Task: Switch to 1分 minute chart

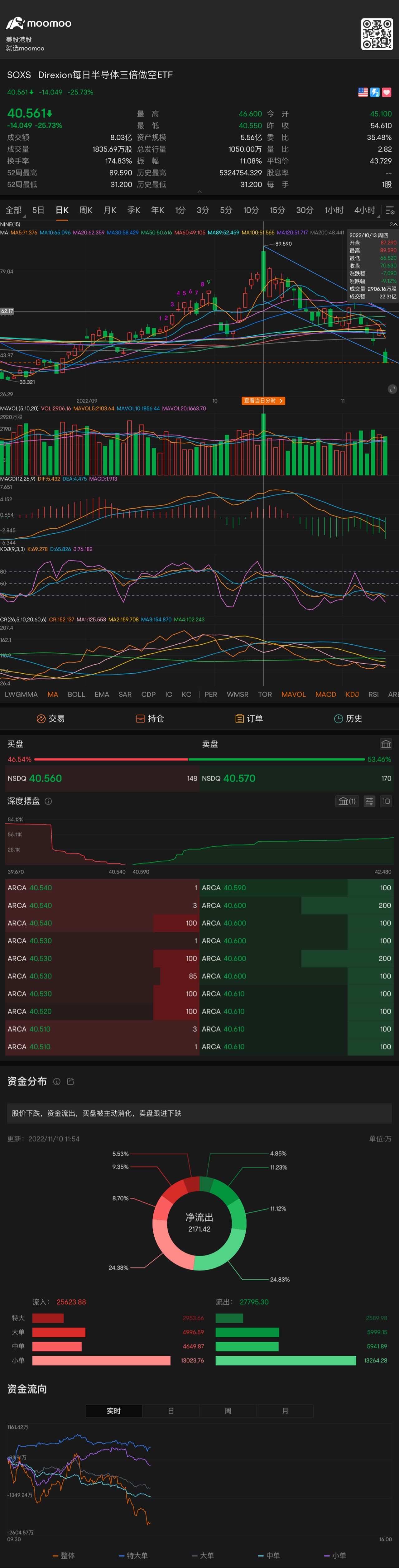Action: [x=180, y=210]
